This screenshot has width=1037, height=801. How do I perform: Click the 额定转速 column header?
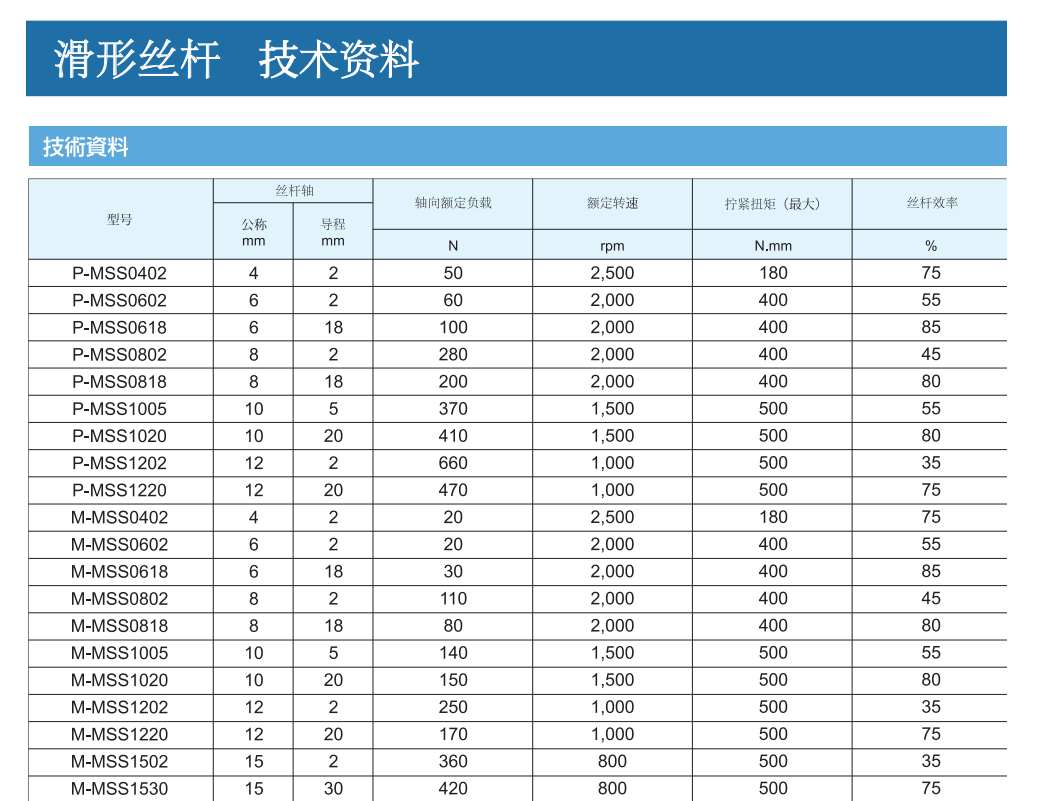tap(612, 203)
